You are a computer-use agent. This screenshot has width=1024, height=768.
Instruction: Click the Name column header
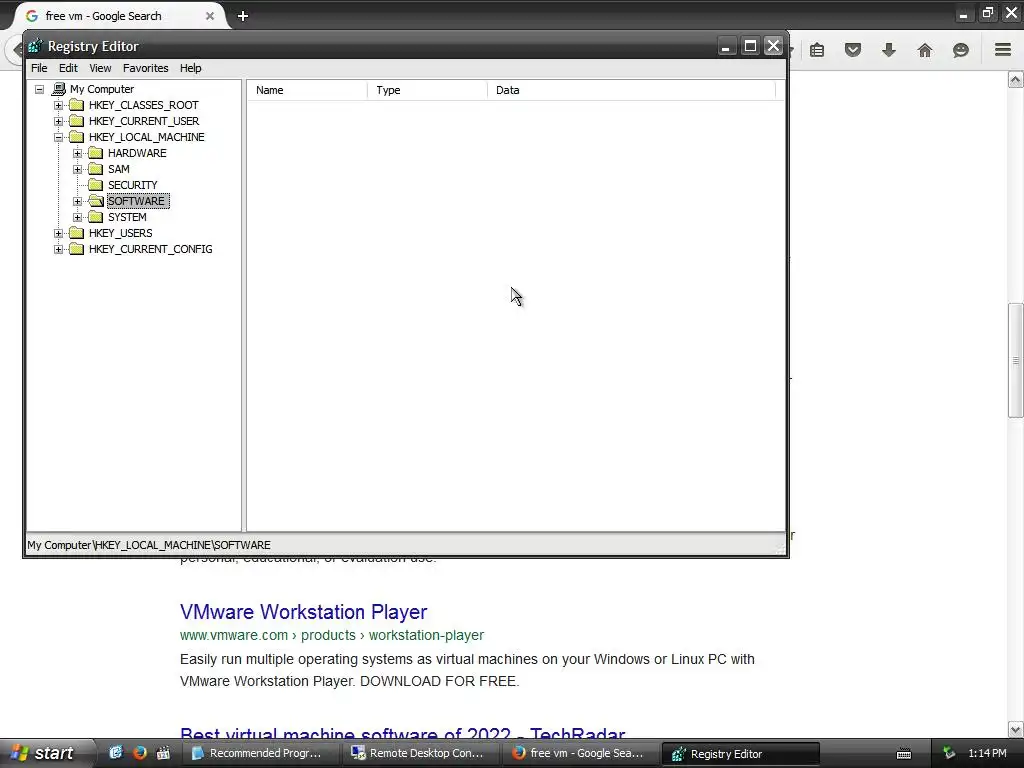307,90
